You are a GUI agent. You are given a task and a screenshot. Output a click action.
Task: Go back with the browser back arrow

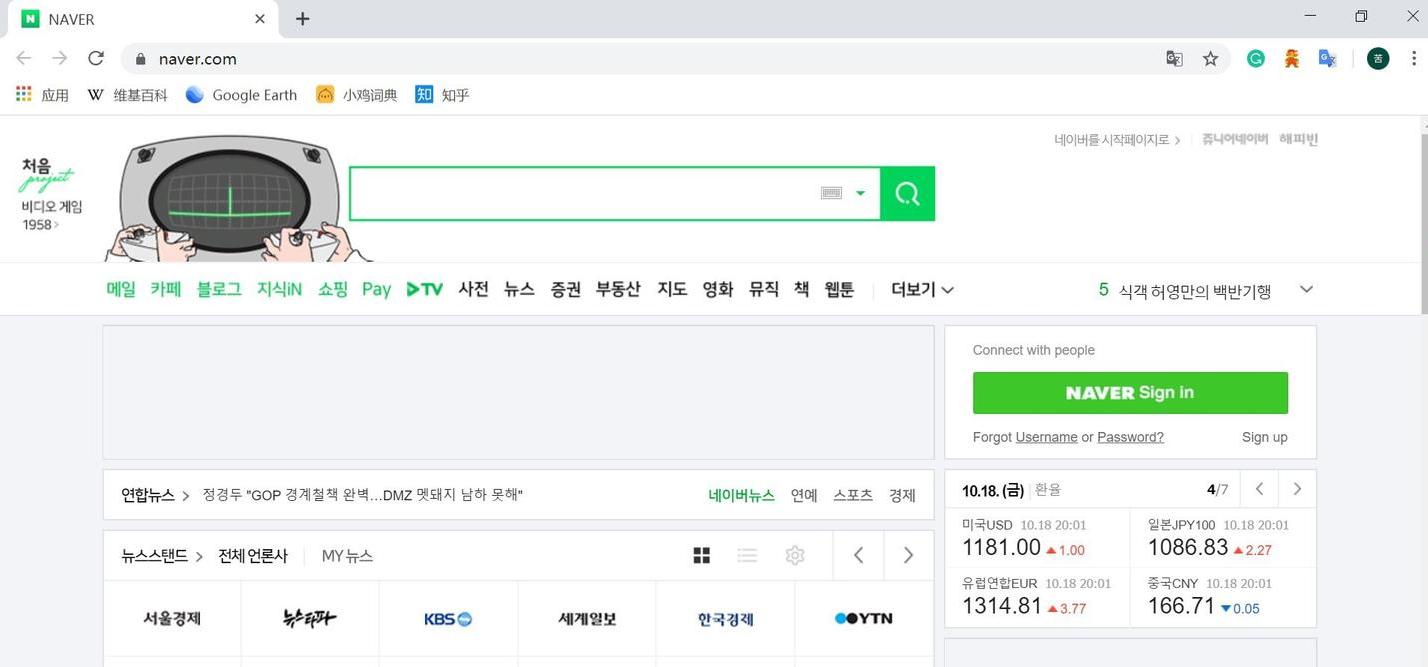tap(24, 58)
